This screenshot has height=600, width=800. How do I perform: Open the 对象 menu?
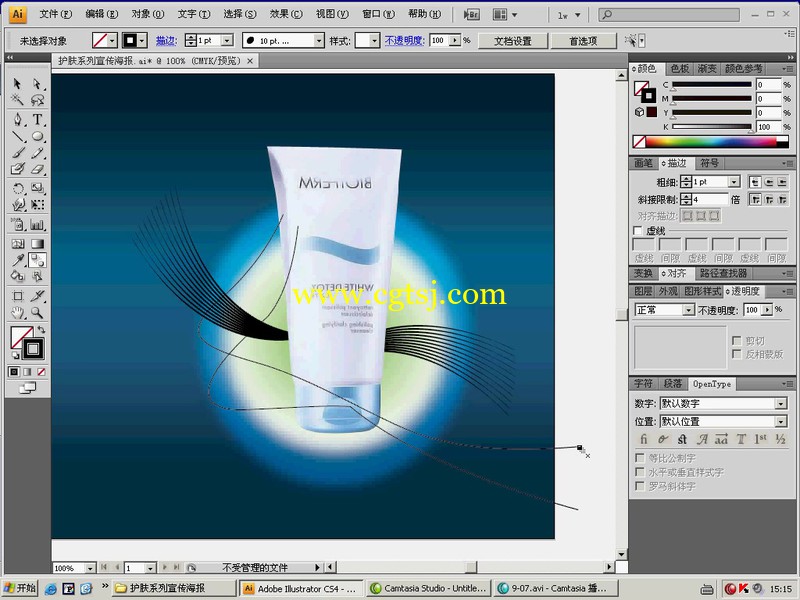[x=147, y=14]
